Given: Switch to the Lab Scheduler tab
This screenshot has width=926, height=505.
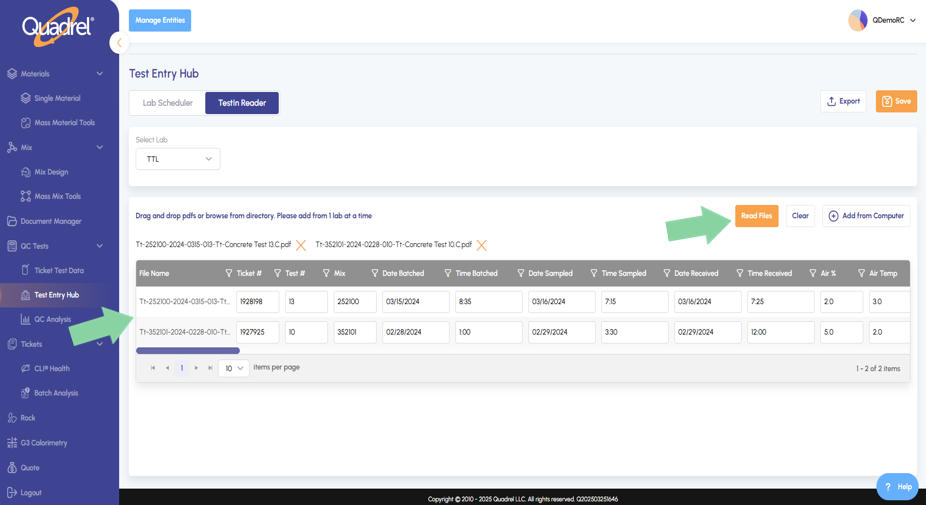Looking at the screenshot, I should coord(167,103).
